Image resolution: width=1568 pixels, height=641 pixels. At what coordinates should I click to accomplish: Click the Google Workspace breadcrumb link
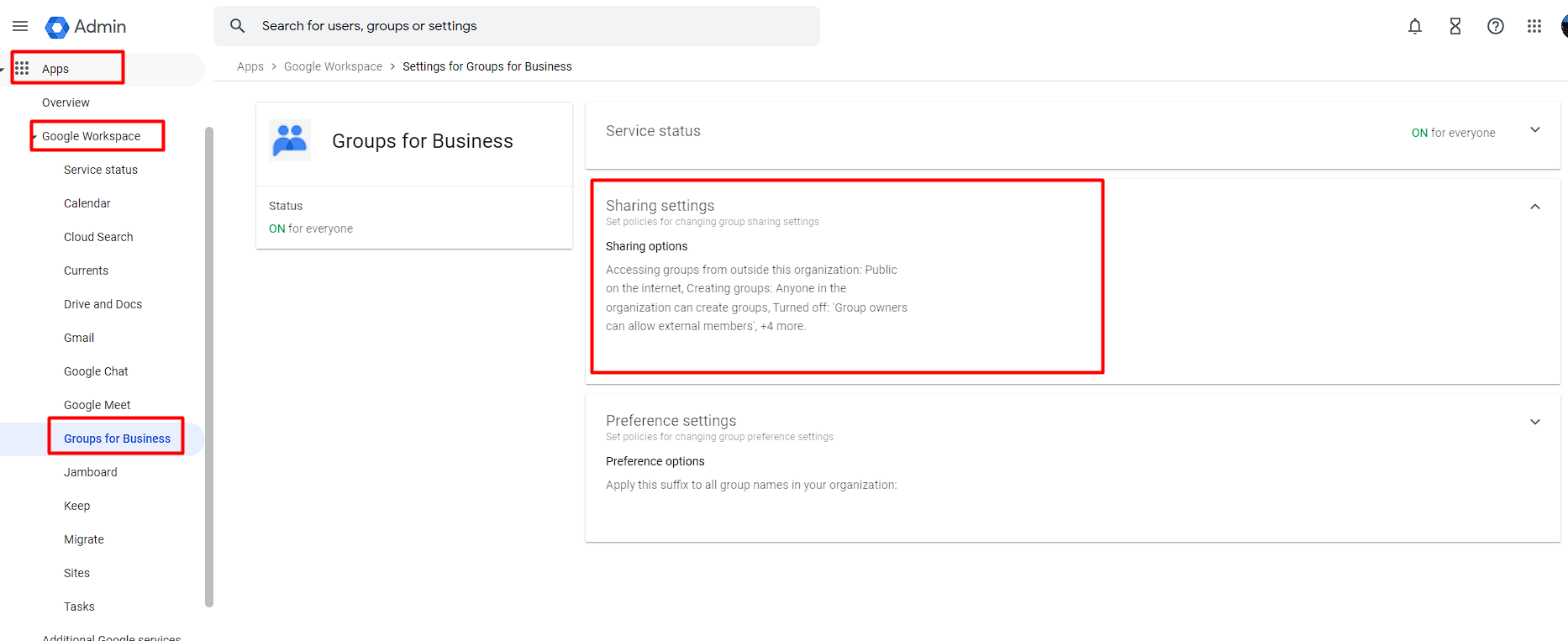(333, 66)
